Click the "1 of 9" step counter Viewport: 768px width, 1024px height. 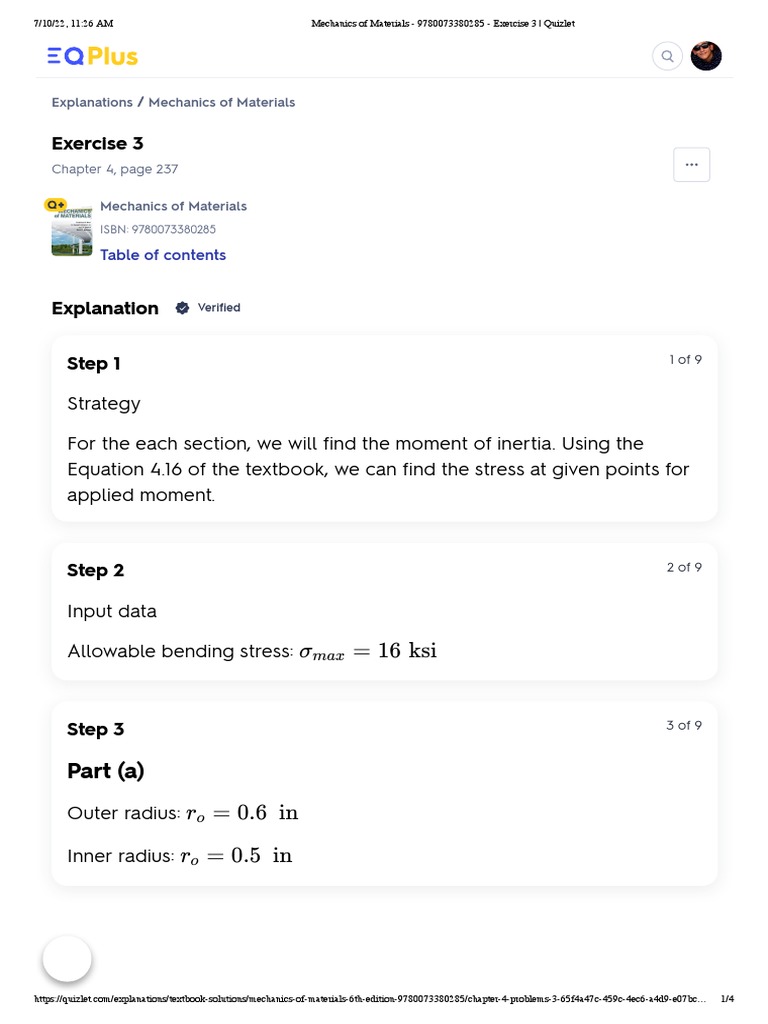click(x=685, y=360)
